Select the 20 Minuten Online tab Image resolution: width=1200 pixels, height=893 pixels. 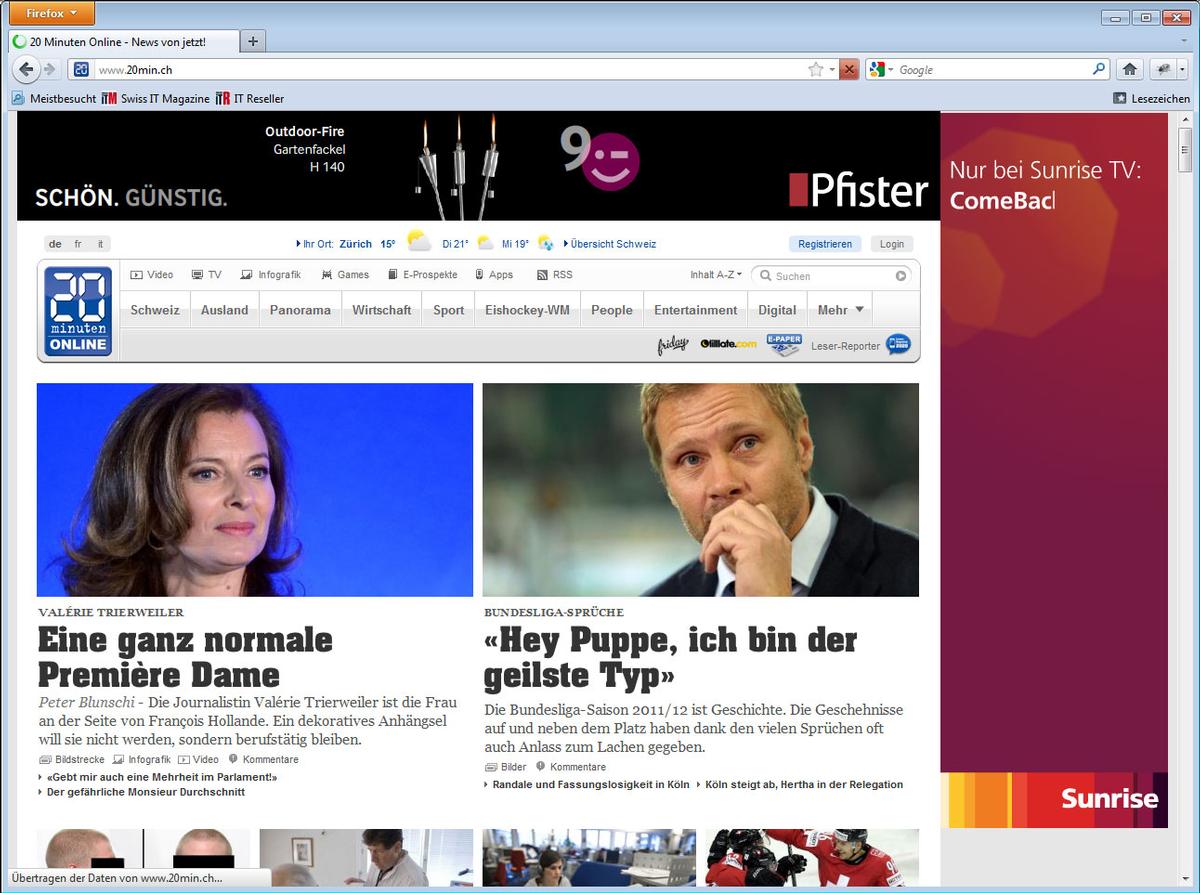pyautogui.click(x=124, y=42)
